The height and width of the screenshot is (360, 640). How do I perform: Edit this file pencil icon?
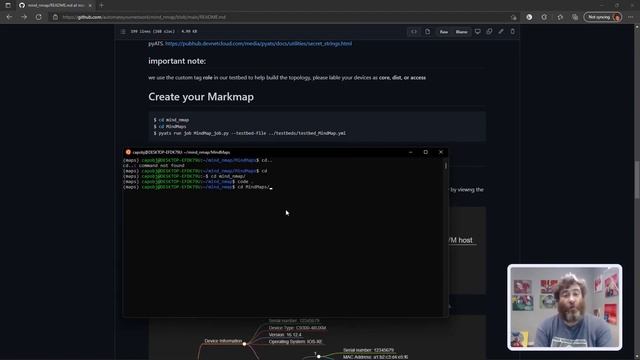(x=501, y=31)
